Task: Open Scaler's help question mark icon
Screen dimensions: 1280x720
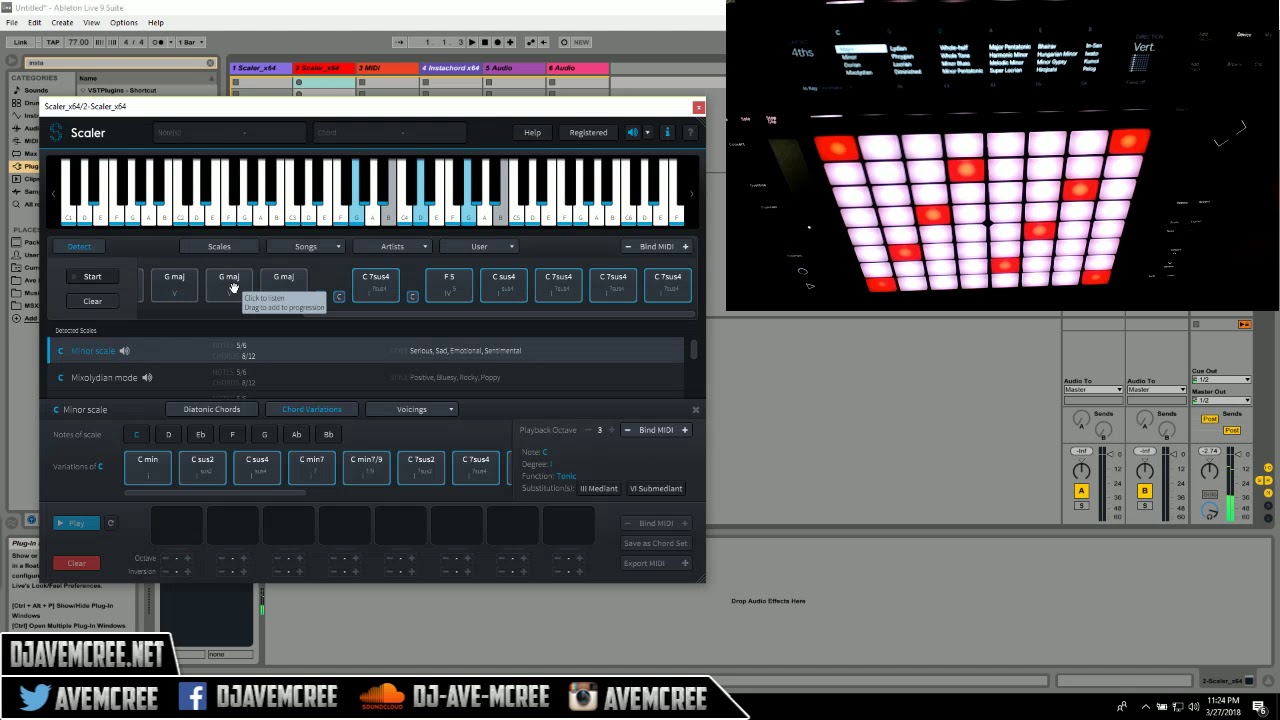Action: click(x=690, y=132)
